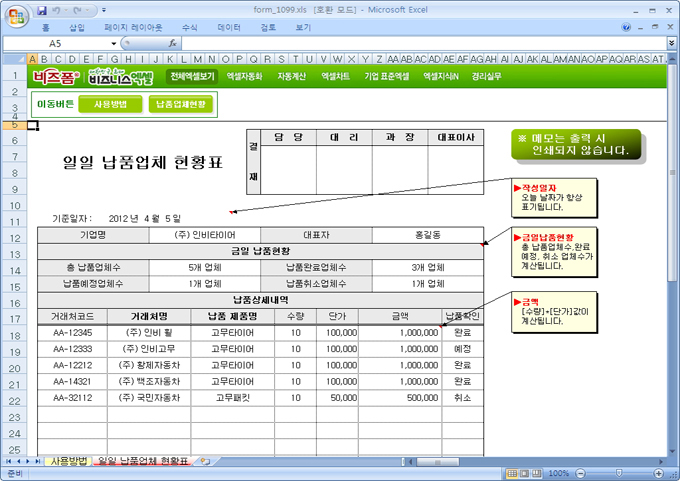Open the 수식 ribbon tab
The width and height of the screenshot is (680, 481).
point(190,27)
